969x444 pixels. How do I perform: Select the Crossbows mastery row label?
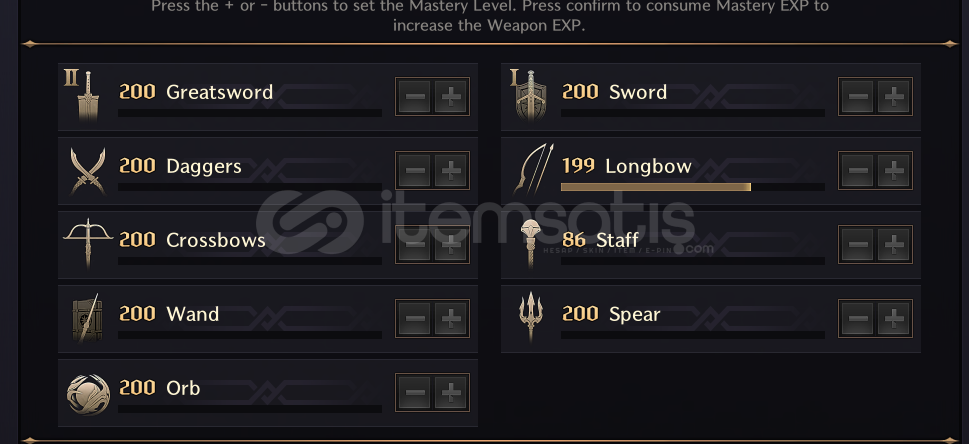216,240
